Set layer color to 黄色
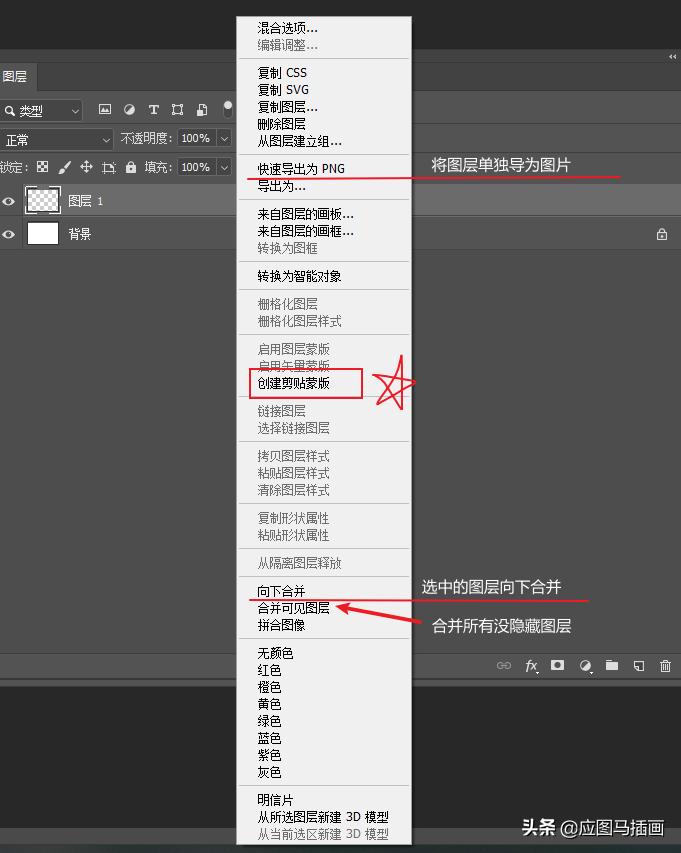 coord(269,704)
